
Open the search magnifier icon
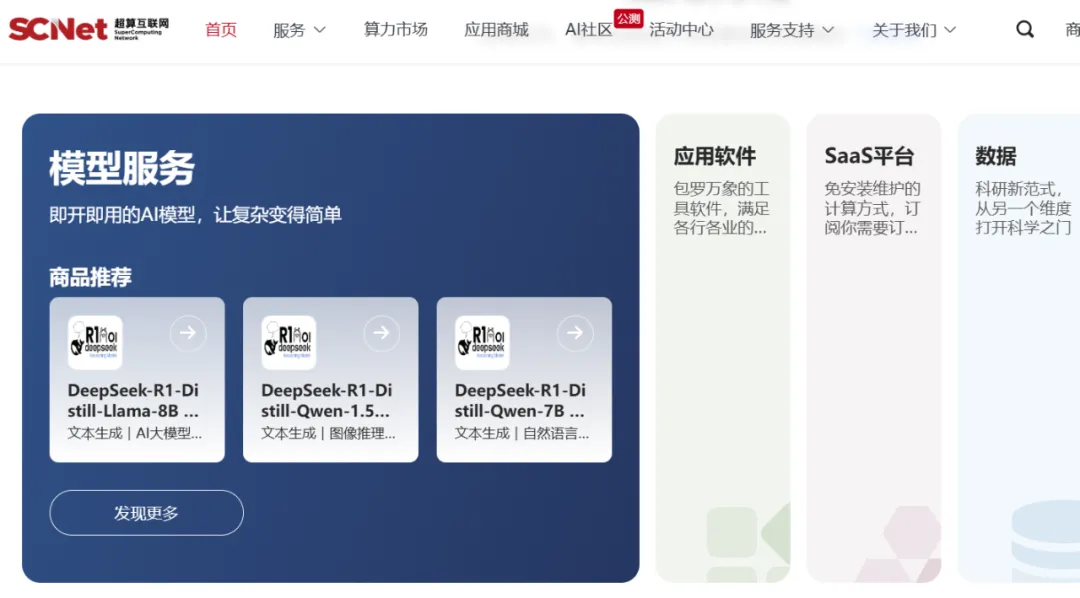pyautogui.click(x=1025, y=30)
